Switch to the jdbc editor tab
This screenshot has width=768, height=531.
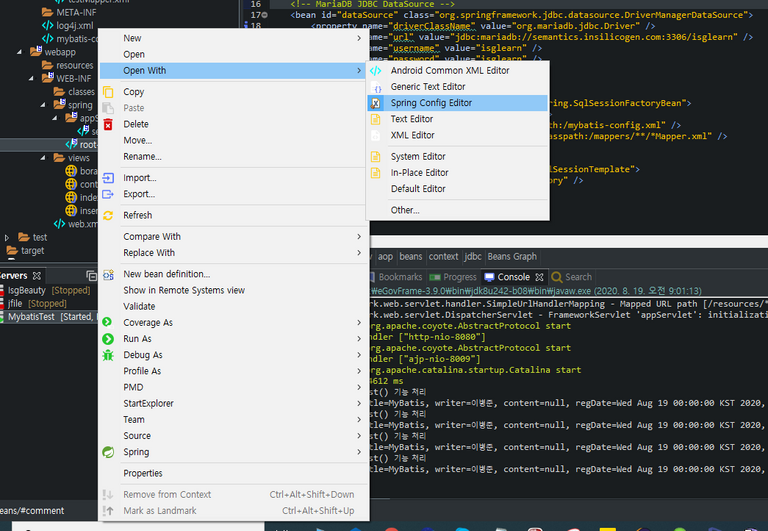[x=473, y=256]
